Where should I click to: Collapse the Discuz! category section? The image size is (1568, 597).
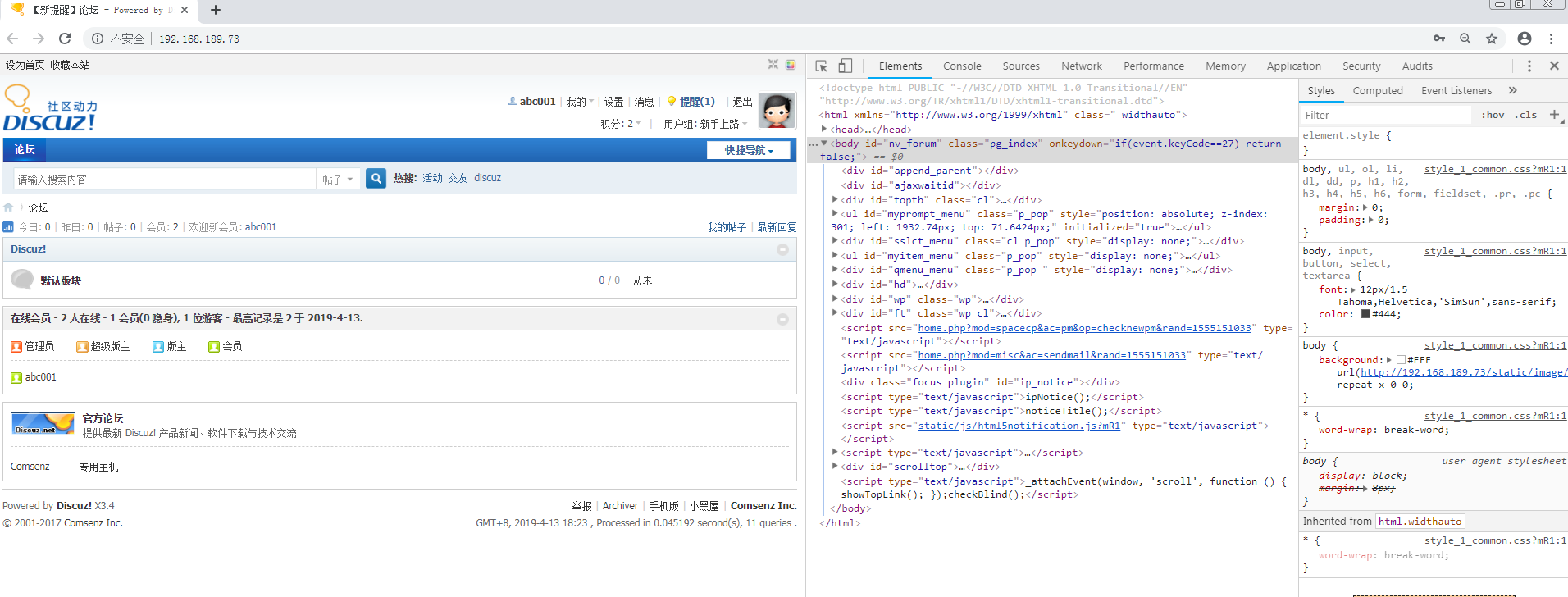point(782,249)
